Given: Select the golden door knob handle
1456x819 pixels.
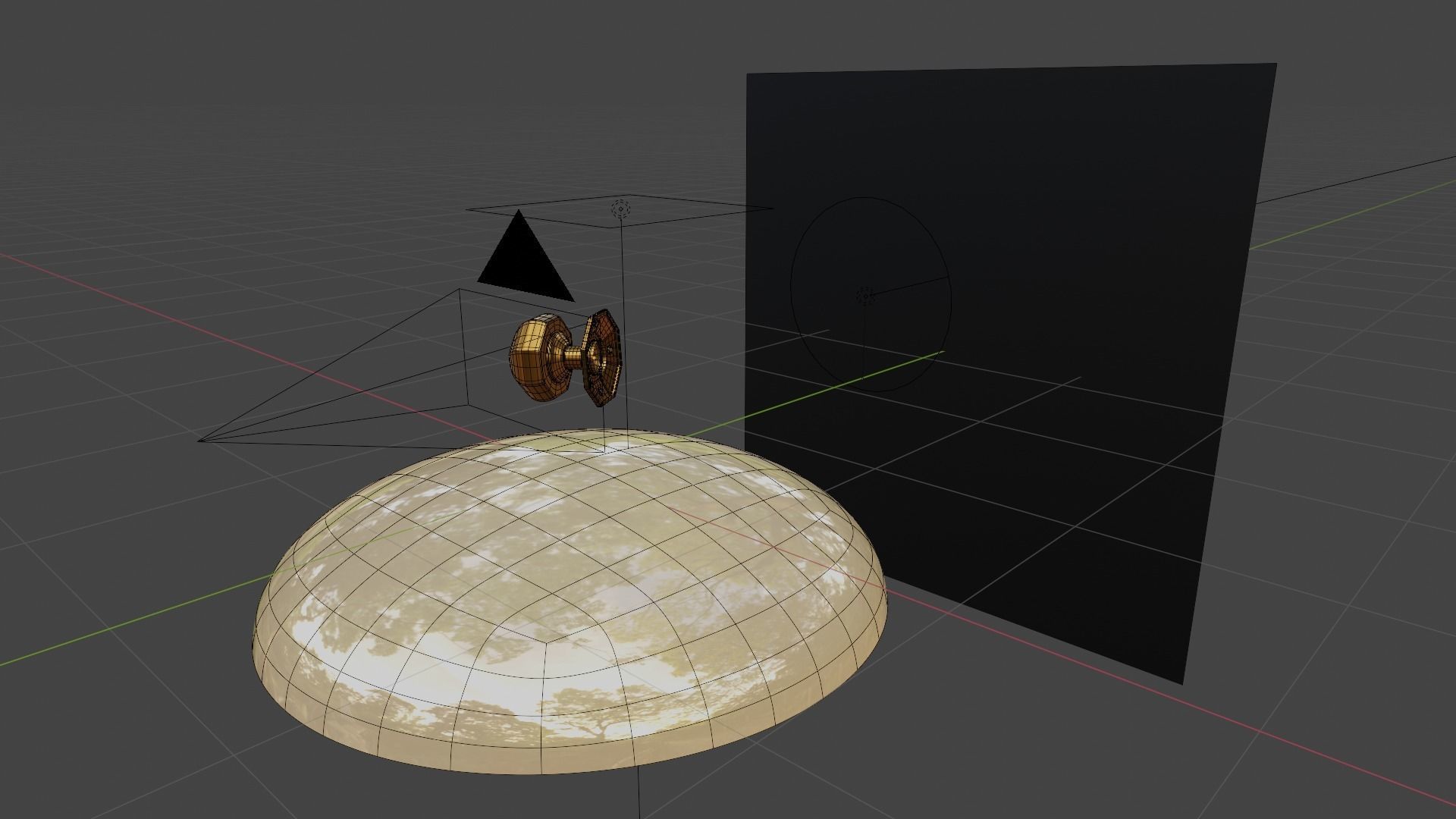Looking at the screenshot, I should 540,358.
